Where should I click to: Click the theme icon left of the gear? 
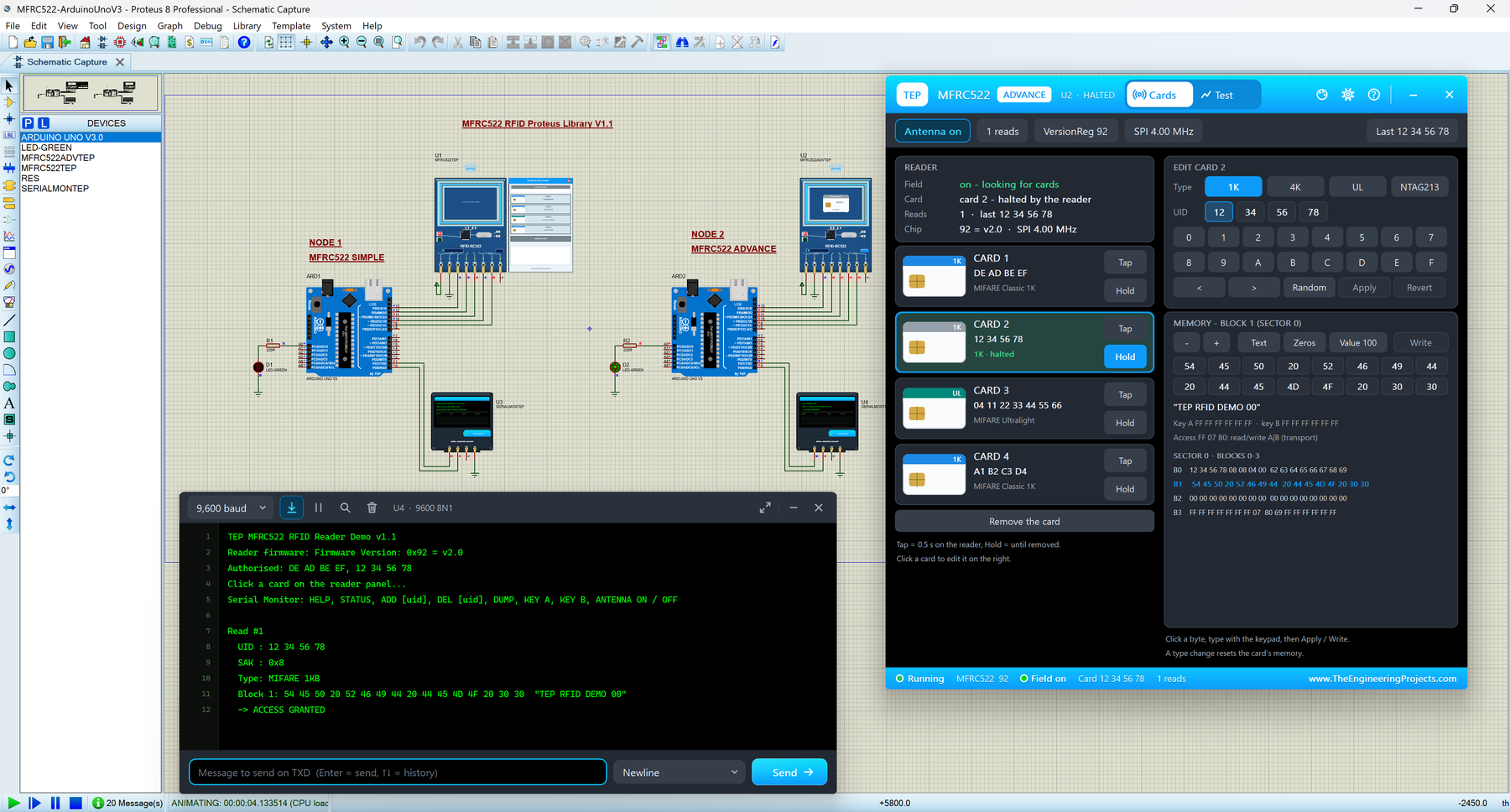(x=1322, y=95)
